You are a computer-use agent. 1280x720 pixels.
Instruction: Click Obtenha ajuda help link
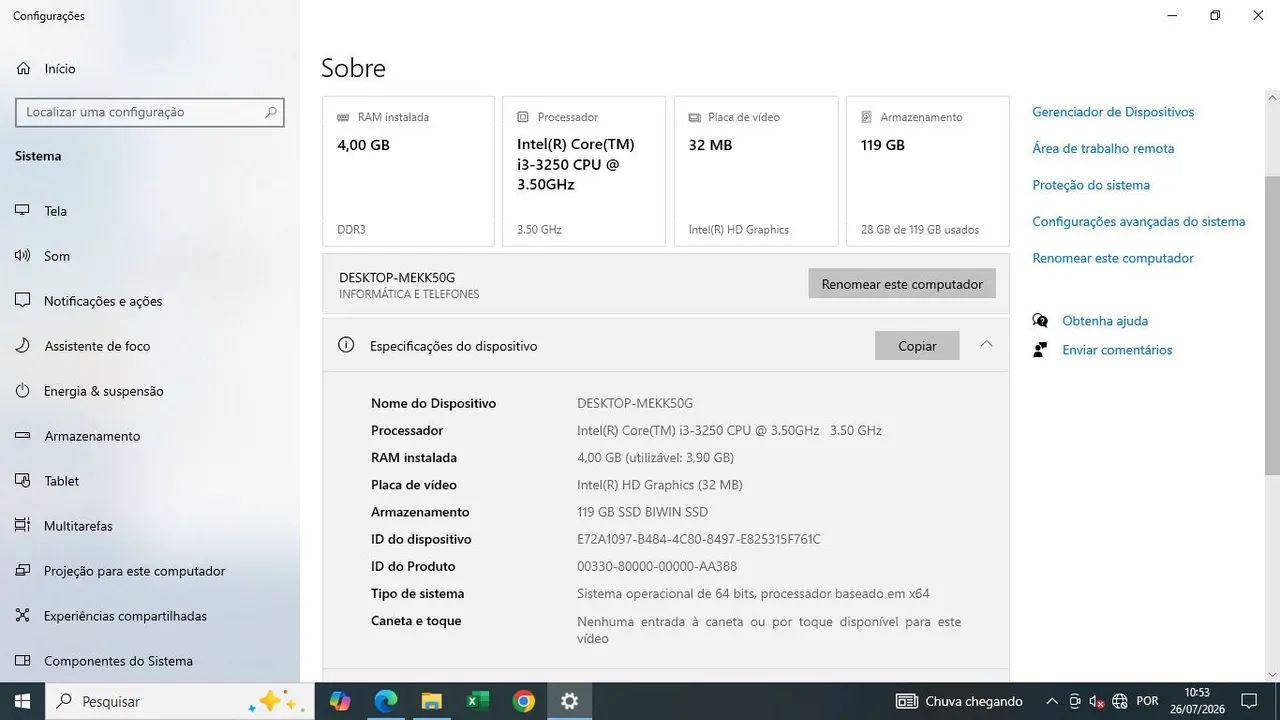(1105, 321)
